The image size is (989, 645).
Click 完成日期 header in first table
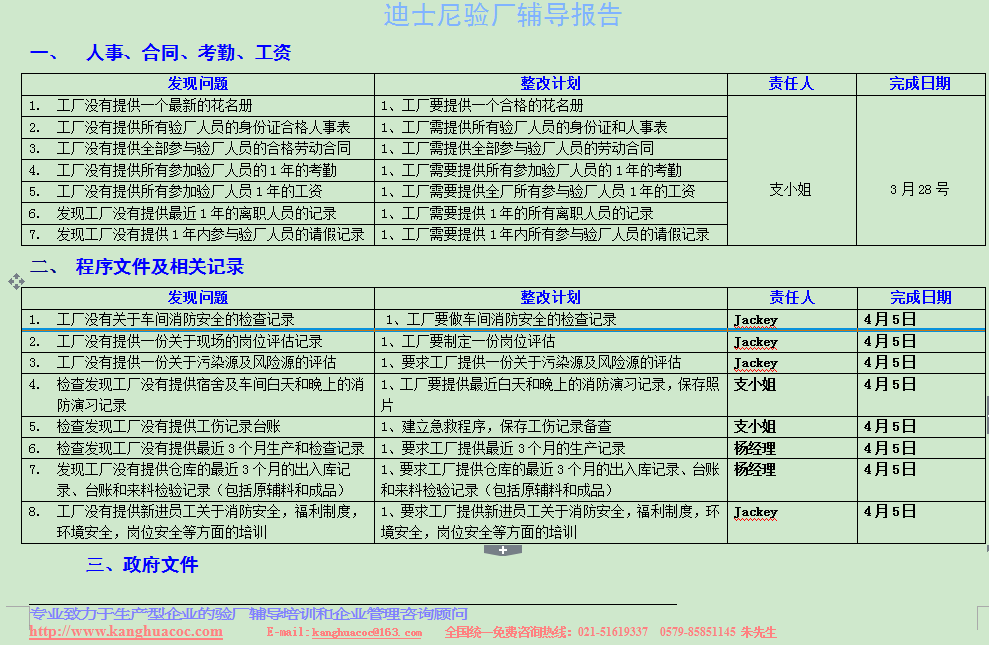coord(920,83)
